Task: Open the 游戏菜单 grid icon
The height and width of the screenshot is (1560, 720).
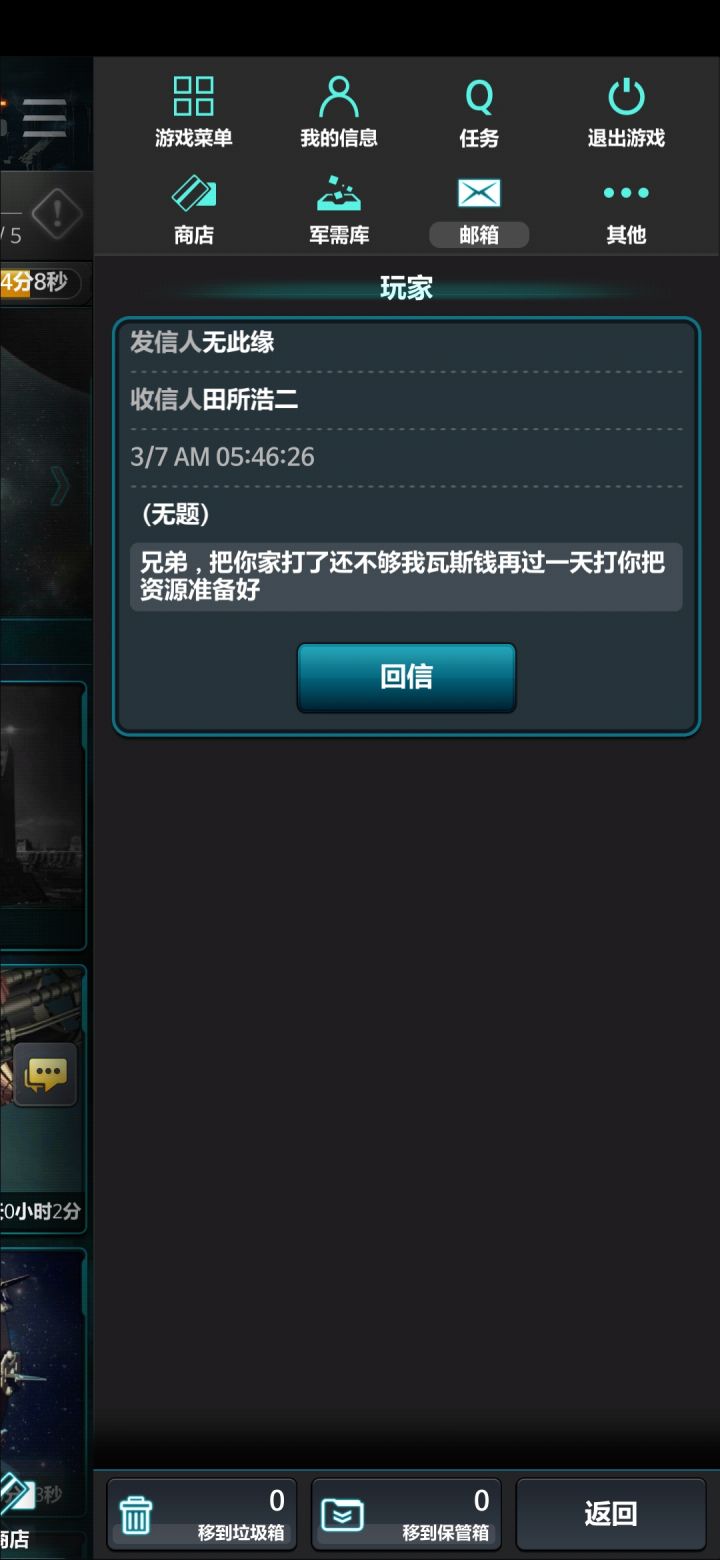Action: (193, 112)
